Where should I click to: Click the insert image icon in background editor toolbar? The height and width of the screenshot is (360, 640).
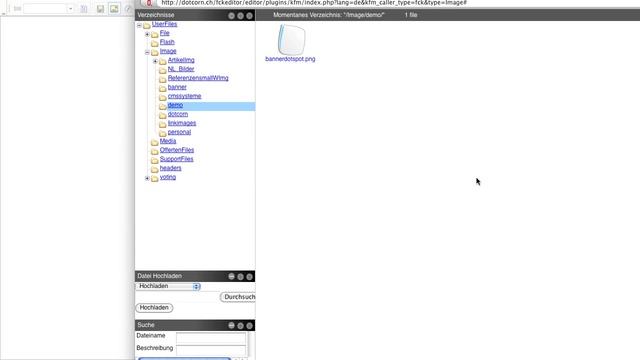tap(114, 9)
